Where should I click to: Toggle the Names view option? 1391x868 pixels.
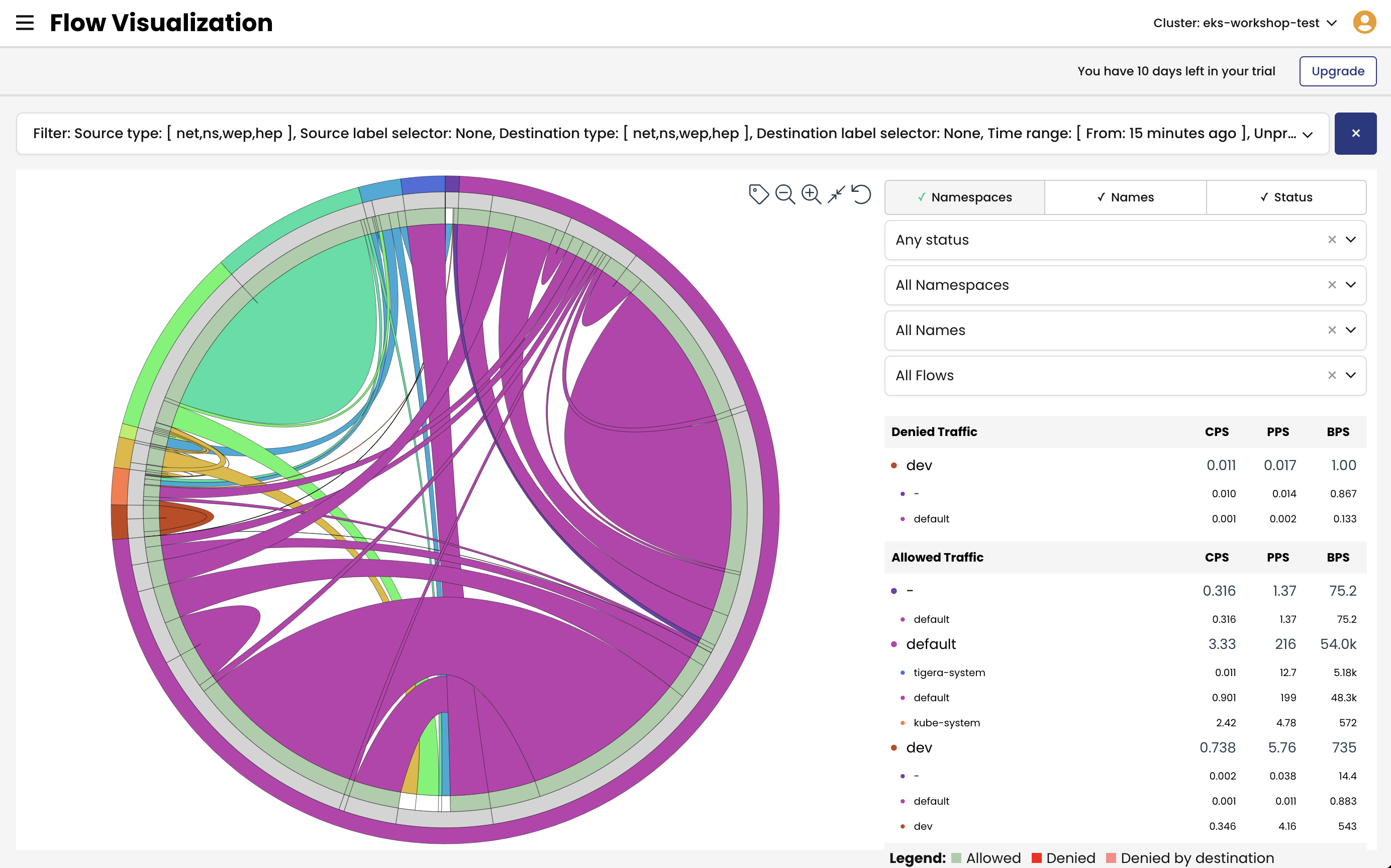click(1125, 197)
